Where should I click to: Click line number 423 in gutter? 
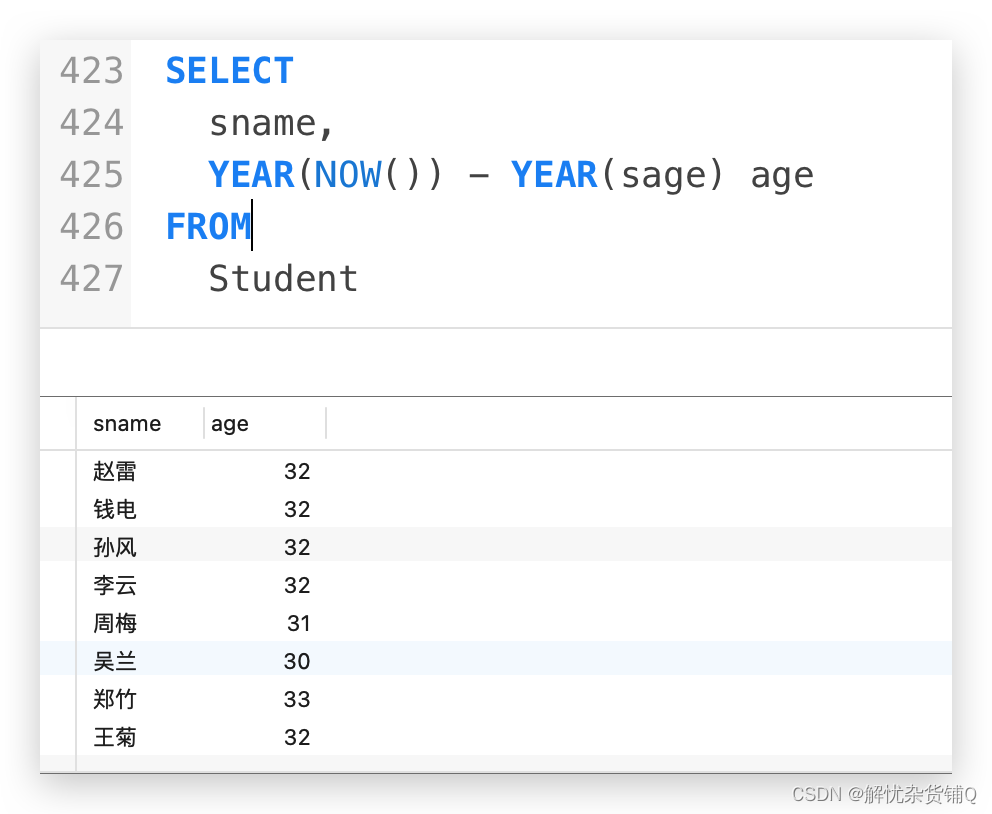[x=92, y=70]
